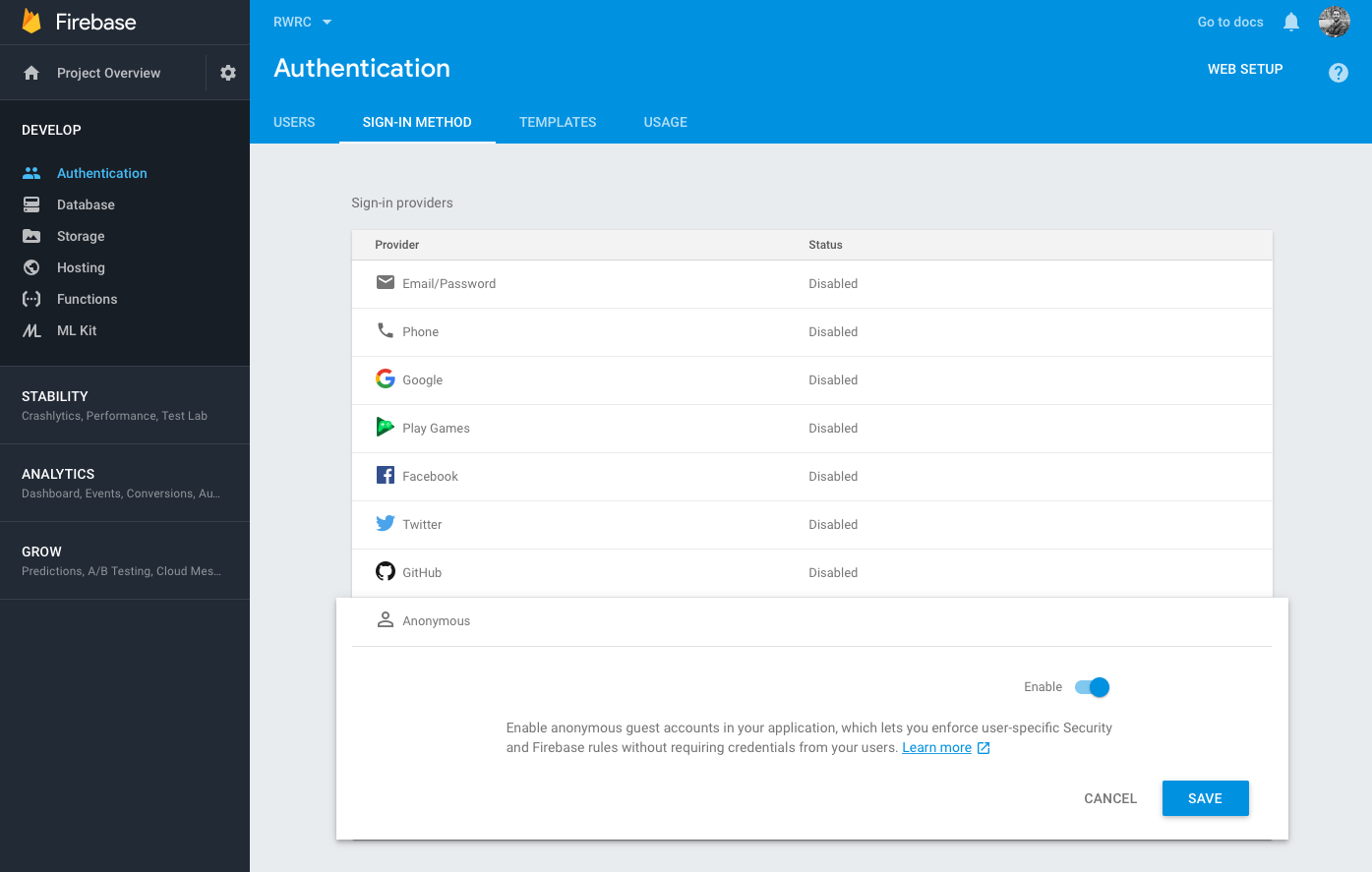
Task: Click the Hosting globe icon
Action: [x=31, y=267]
